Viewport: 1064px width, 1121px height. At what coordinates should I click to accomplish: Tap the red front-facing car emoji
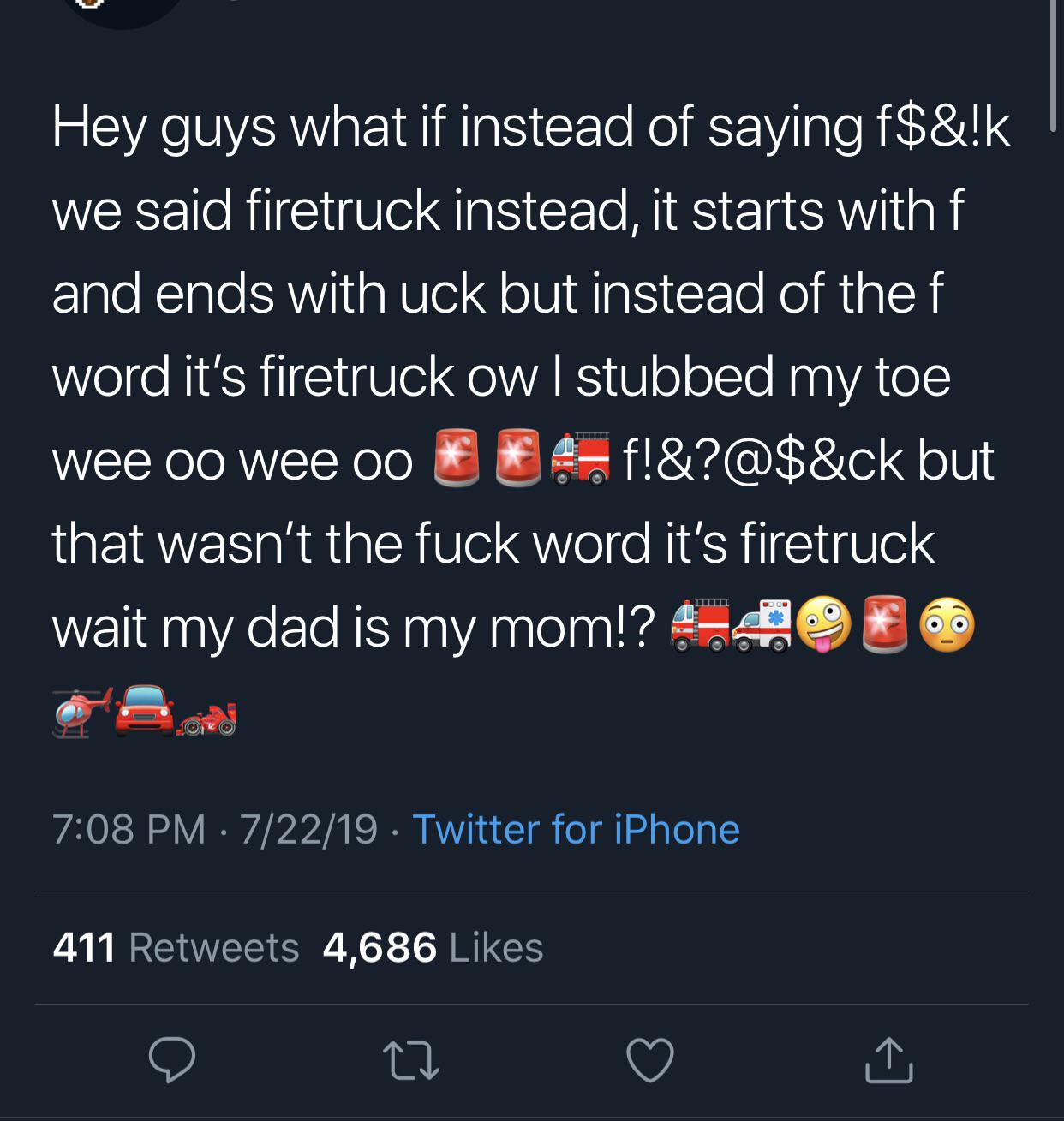143,710
